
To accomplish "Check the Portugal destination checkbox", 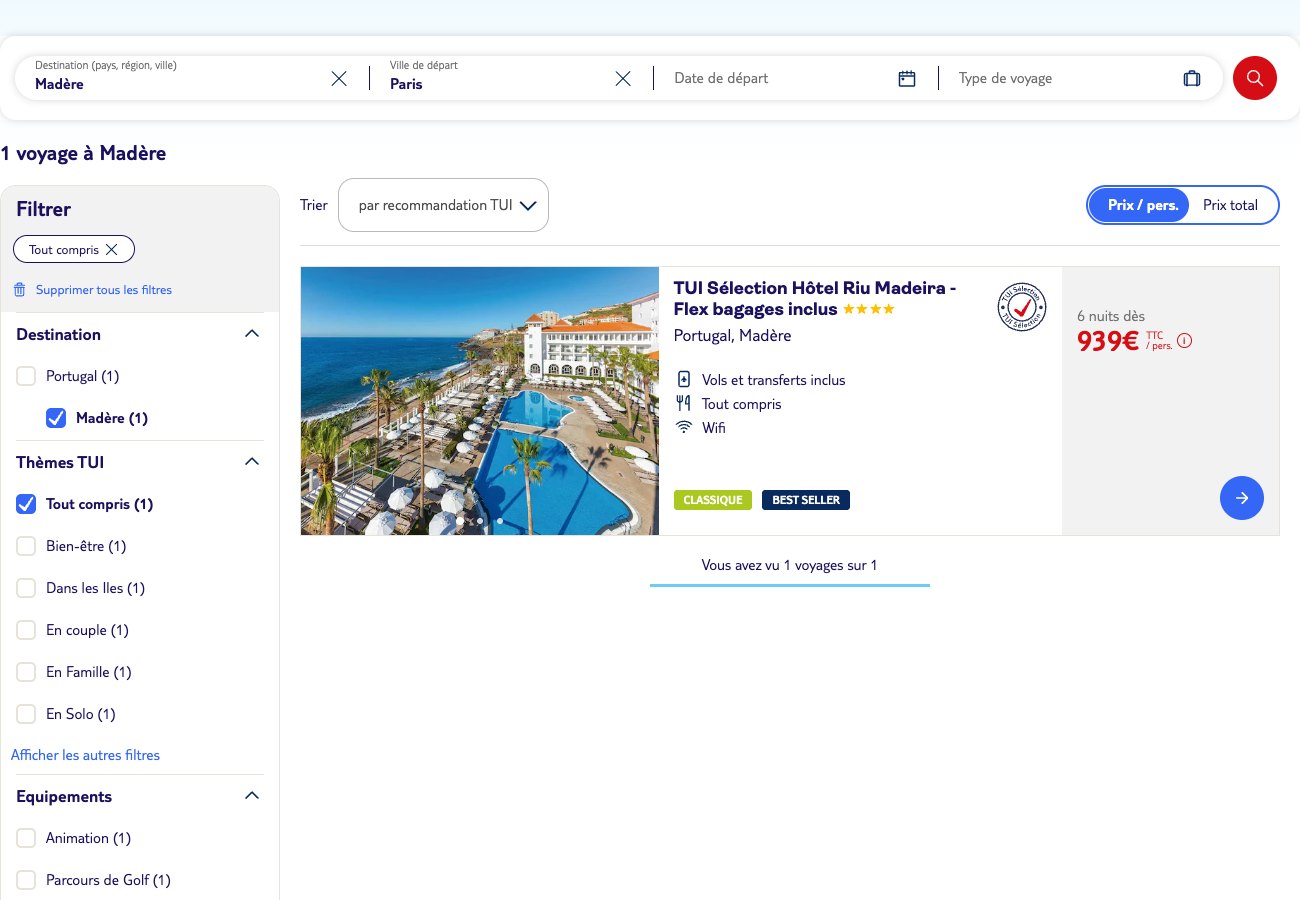I will tap(26, 376).
